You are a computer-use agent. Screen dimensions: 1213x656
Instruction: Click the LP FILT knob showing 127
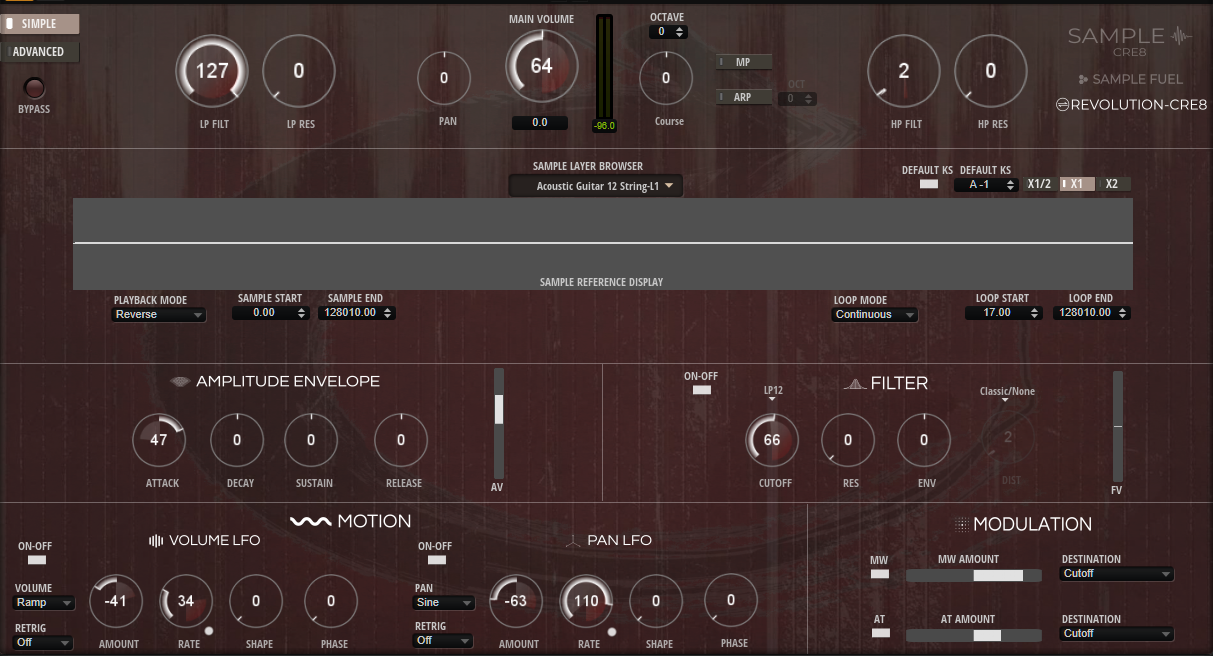tap(212, 72)
